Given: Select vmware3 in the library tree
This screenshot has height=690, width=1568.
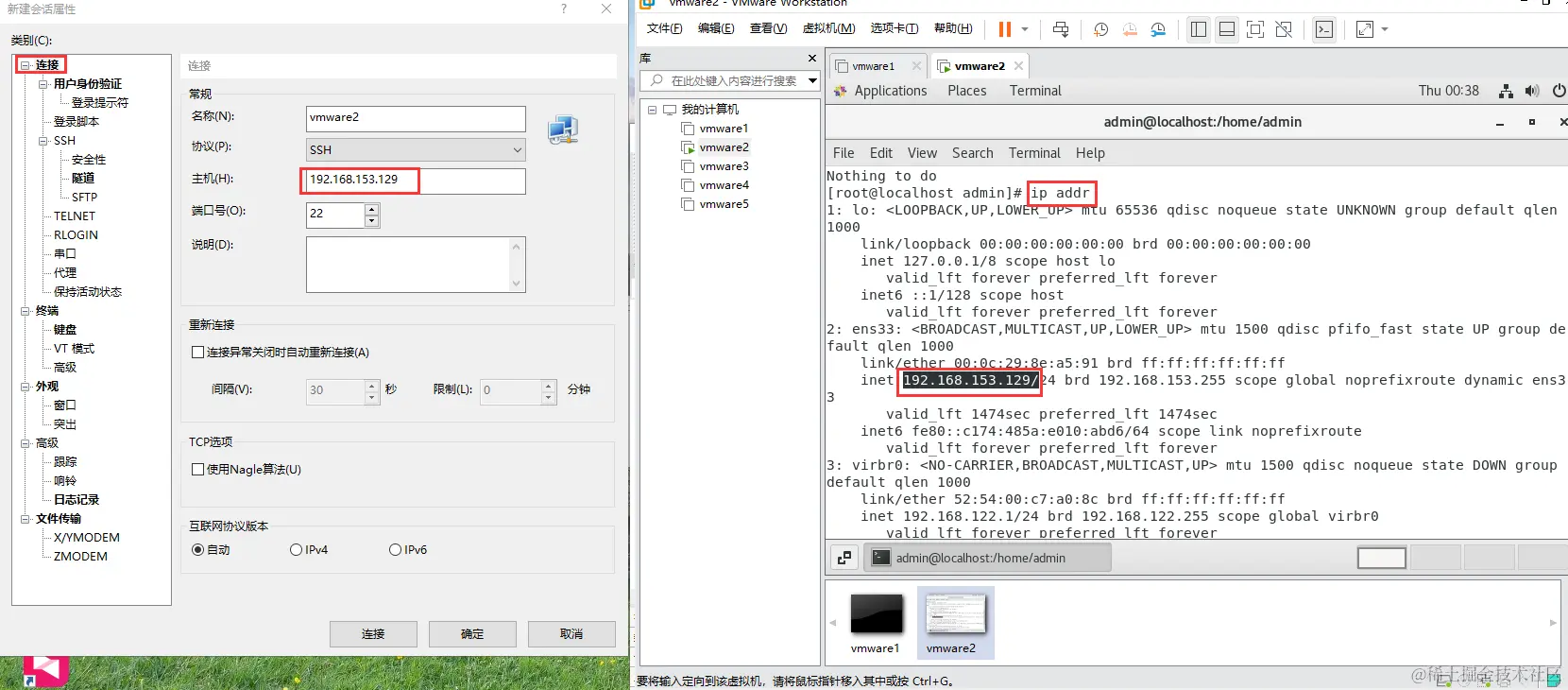Looking at the screenshot, I should (724, 166).
